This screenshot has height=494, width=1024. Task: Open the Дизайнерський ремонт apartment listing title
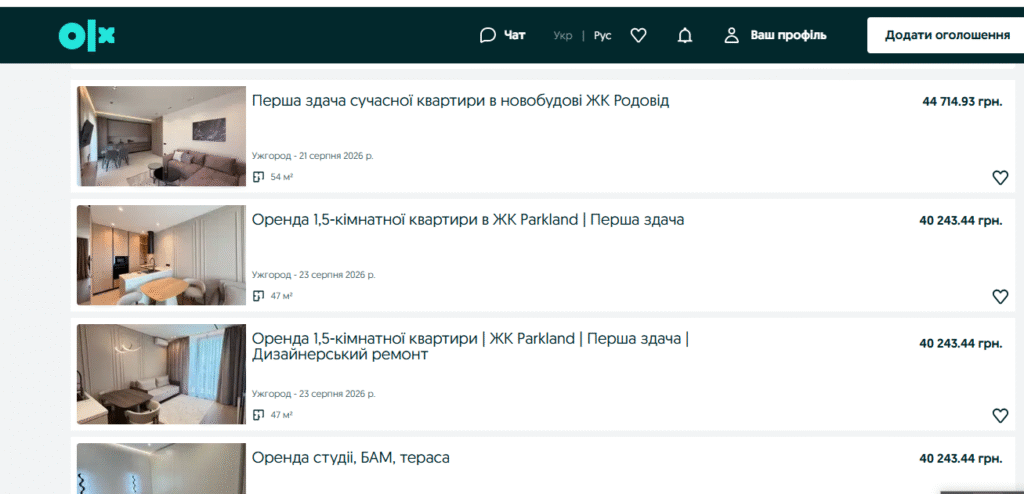point(470,346)
